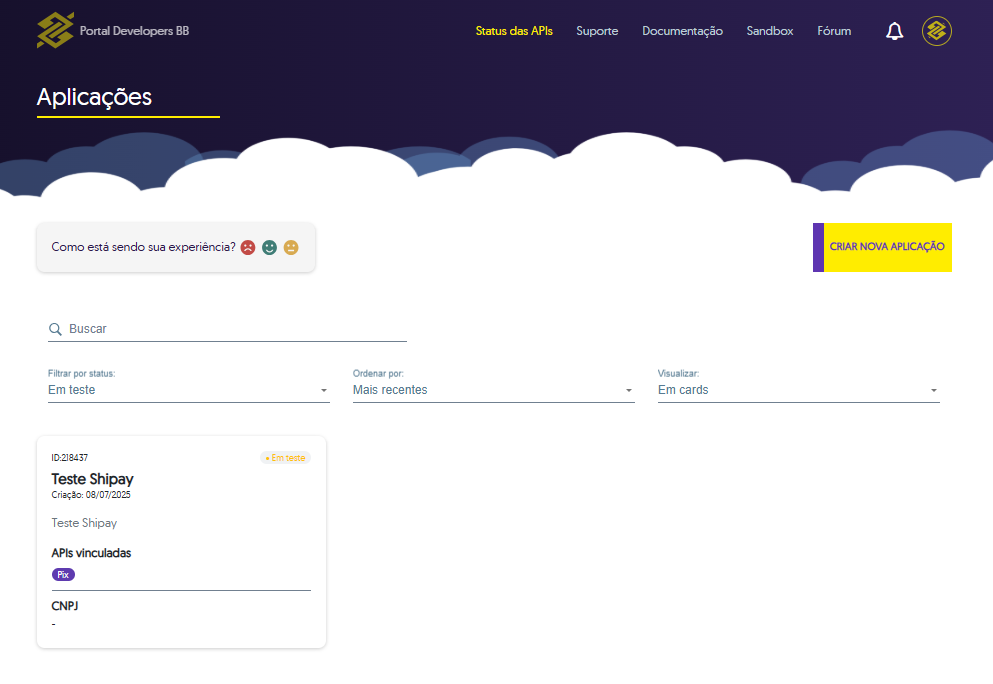The image size is (993, 684).
Task: Open the Sandbox page
Action: pos(769,31)
